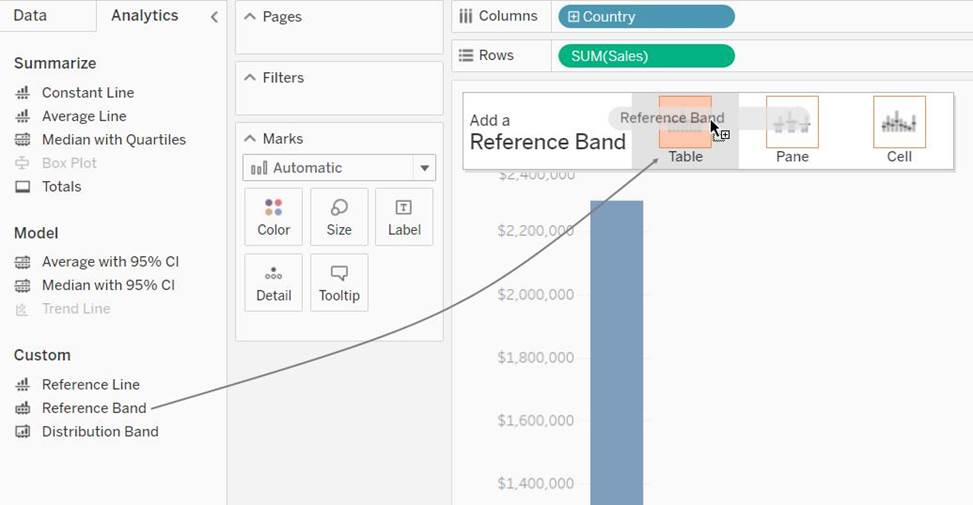973x505 pixels.
Task: Select the Average Line icon
Action: click(22, 117)
